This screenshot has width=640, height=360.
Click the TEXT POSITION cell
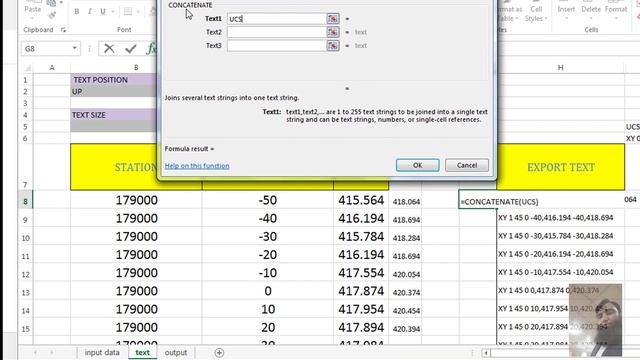click(113, 80)
